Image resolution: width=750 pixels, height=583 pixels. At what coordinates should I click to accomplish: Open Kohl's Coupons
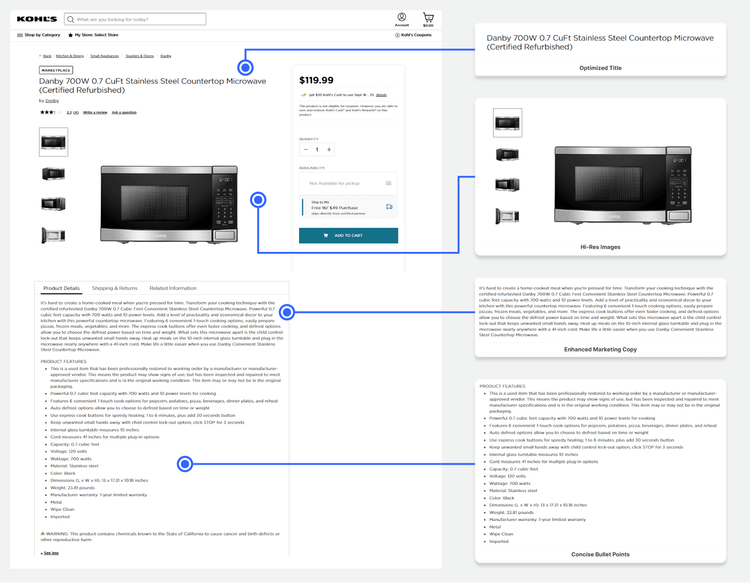pos(413,35)
